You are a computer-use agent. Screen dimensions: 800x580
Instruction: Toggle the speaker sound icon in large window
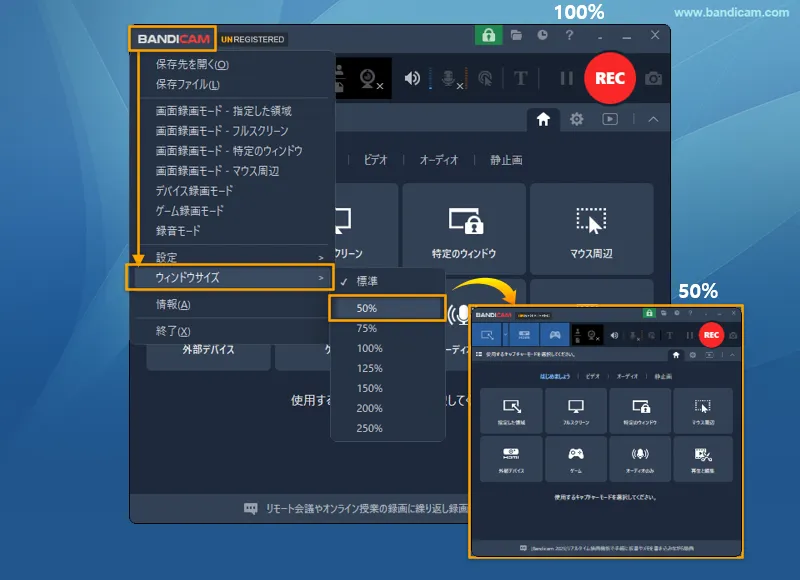tap(412, 78)
